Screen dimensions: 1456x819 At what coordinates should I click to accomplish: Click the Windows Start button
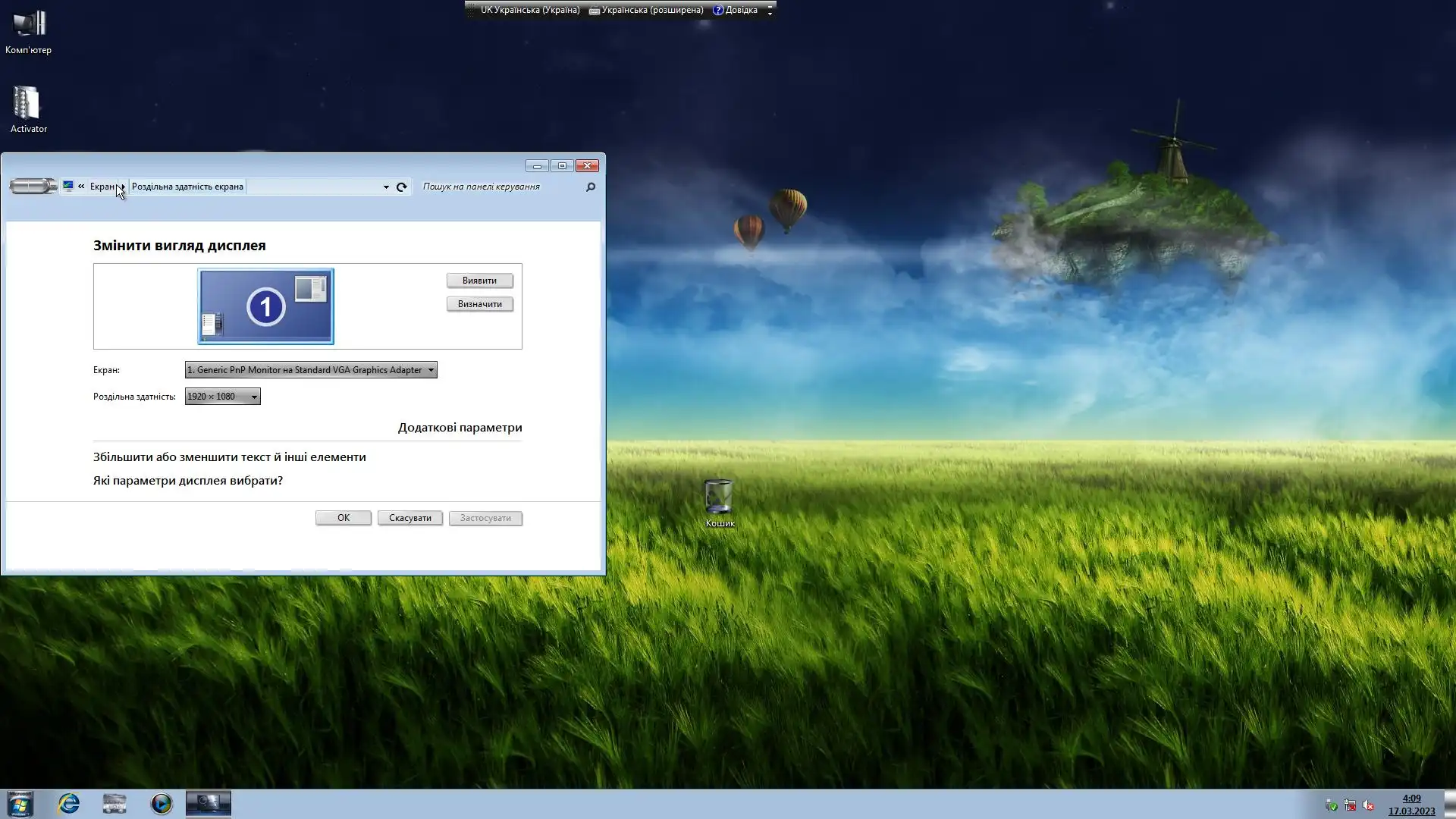[20, 804]
